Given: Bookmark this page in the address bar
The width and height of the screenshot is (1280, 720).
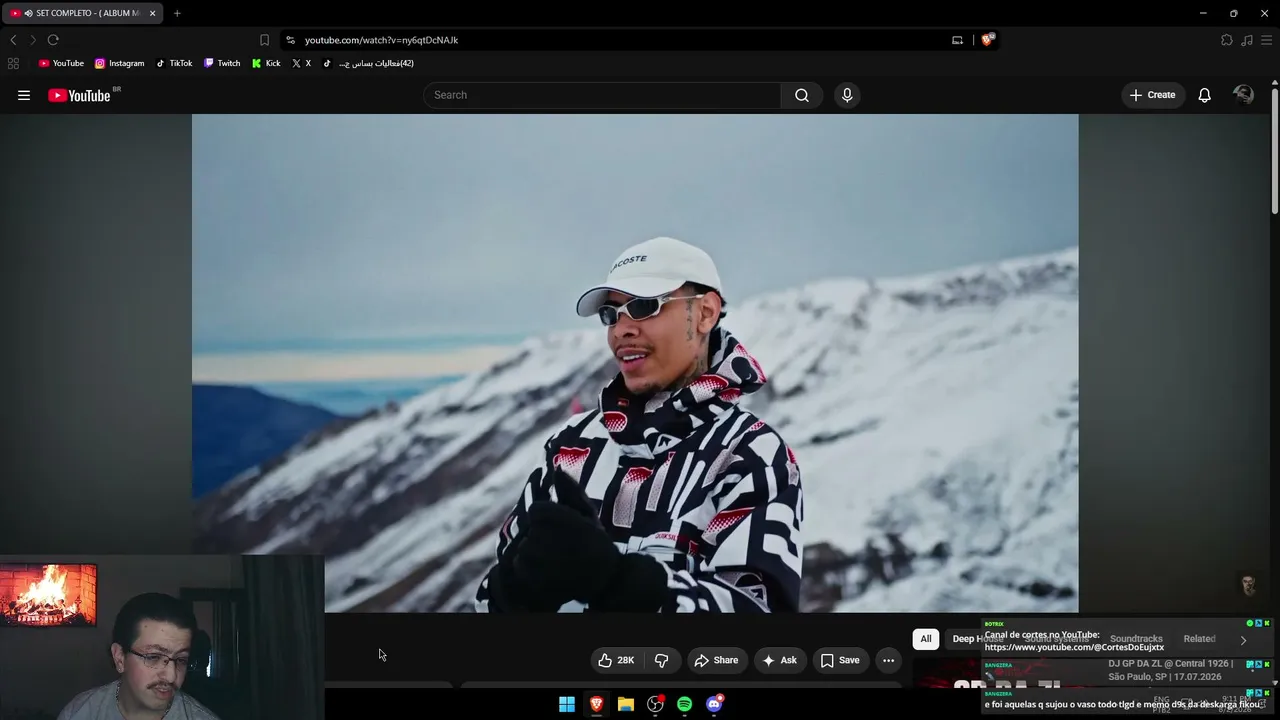Looking at the screenshot, I should [x=264, y=40].
